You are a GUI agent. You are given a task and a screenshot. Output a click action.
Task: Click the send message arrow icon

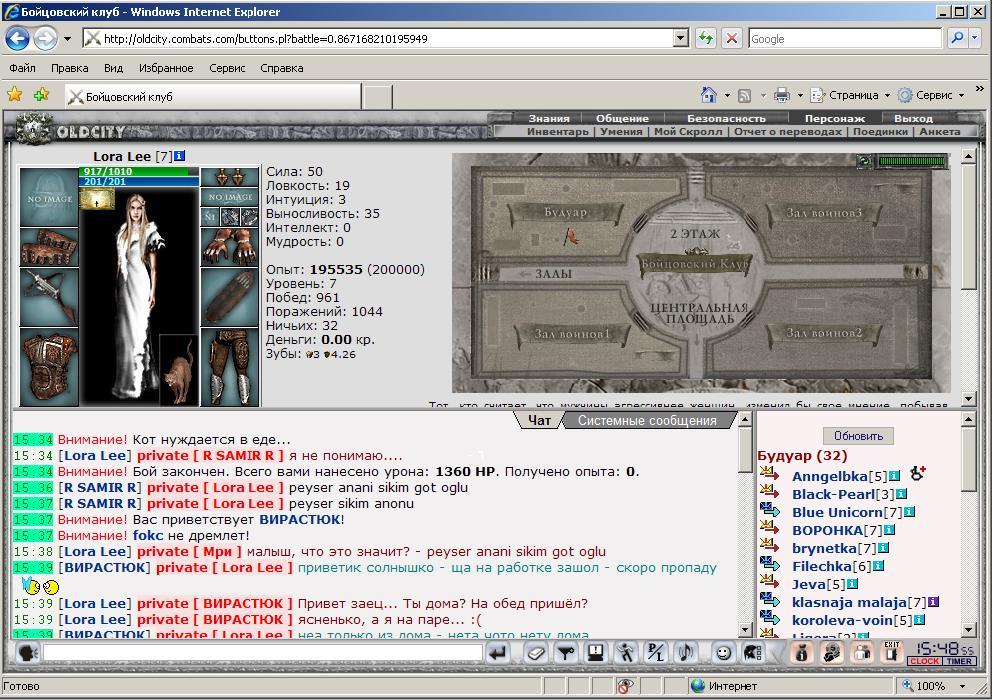pos(499,652)
